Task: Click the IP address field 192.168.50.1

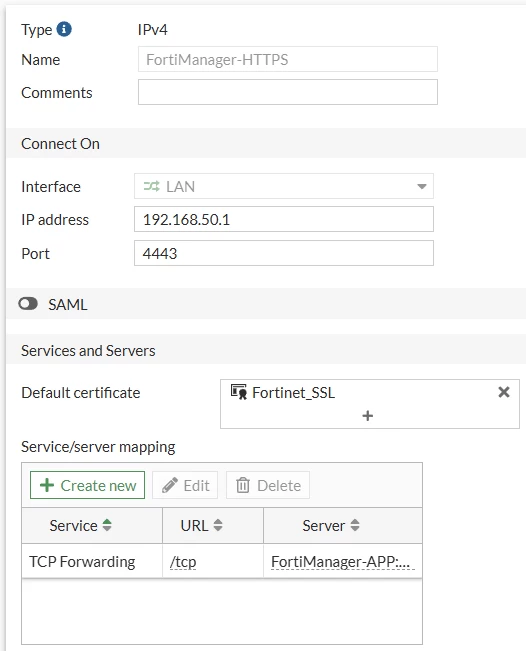Action: click(x=284, y=219)
